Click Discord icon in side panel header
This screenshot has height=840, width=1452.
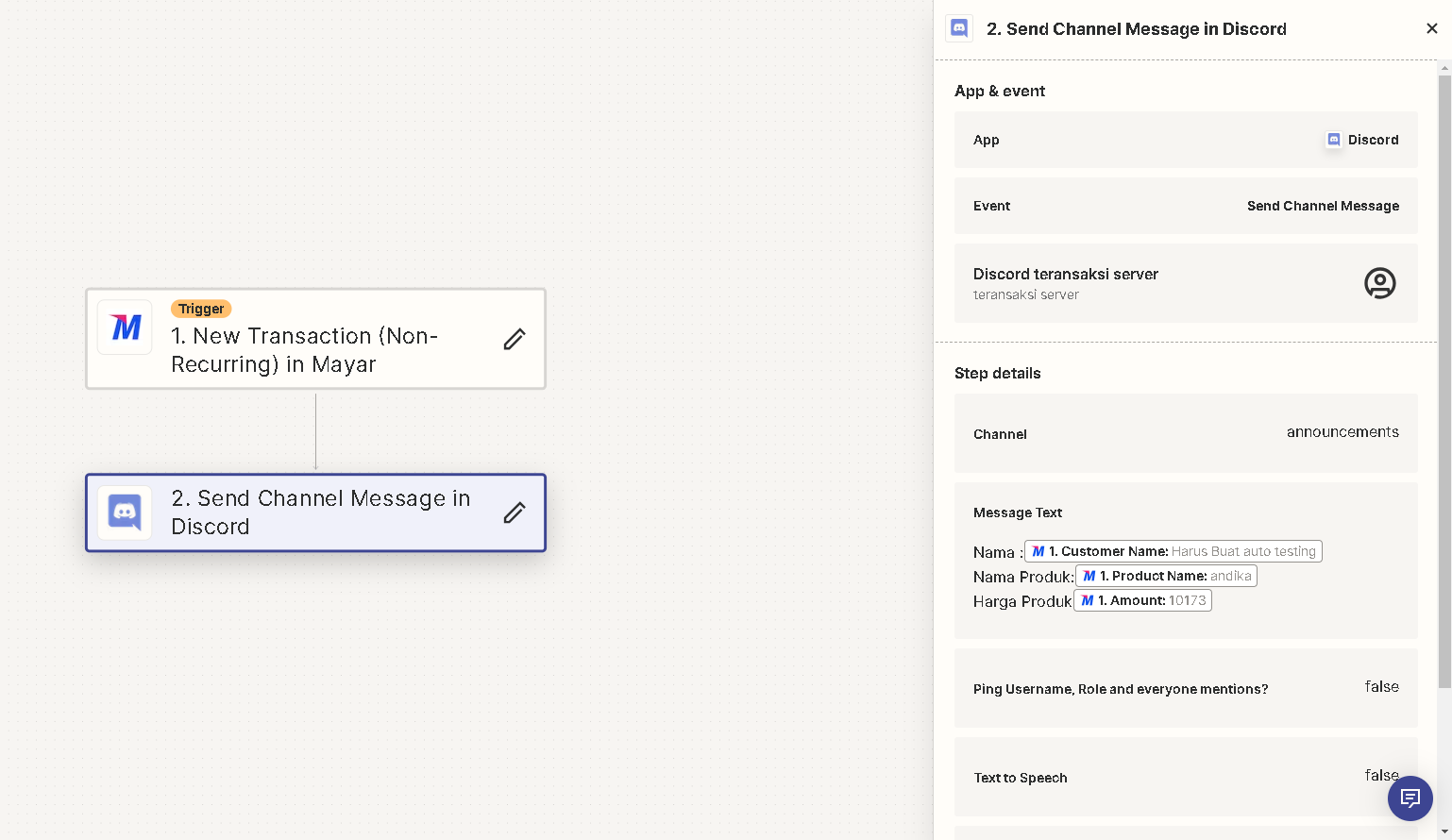tap(959, 28)
